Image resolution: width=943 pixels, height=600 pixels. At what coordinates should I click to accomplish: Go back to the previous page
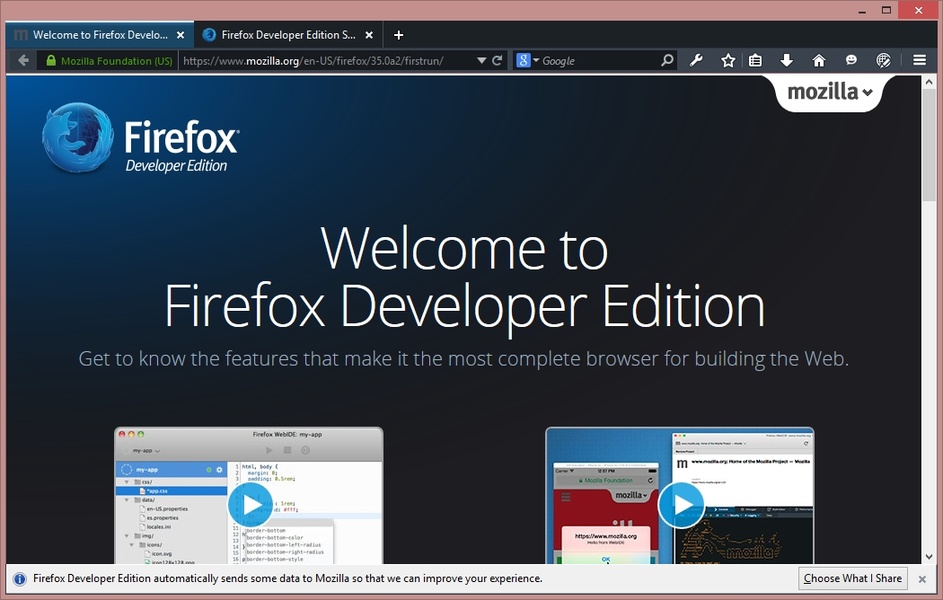point(23,60)
